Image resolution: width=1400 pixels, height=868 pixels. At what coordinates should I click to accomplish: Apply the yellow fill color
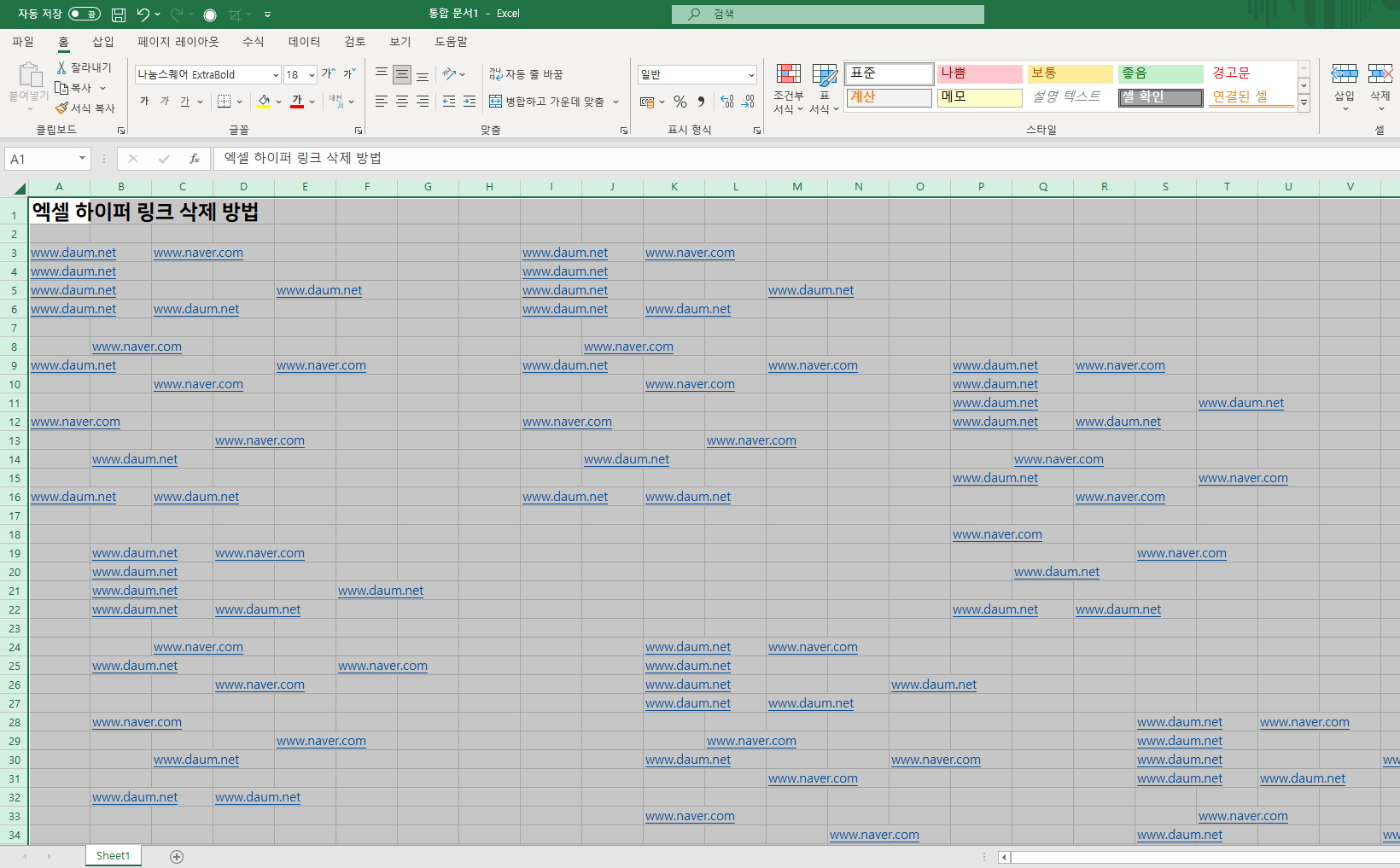coord(264,102)
